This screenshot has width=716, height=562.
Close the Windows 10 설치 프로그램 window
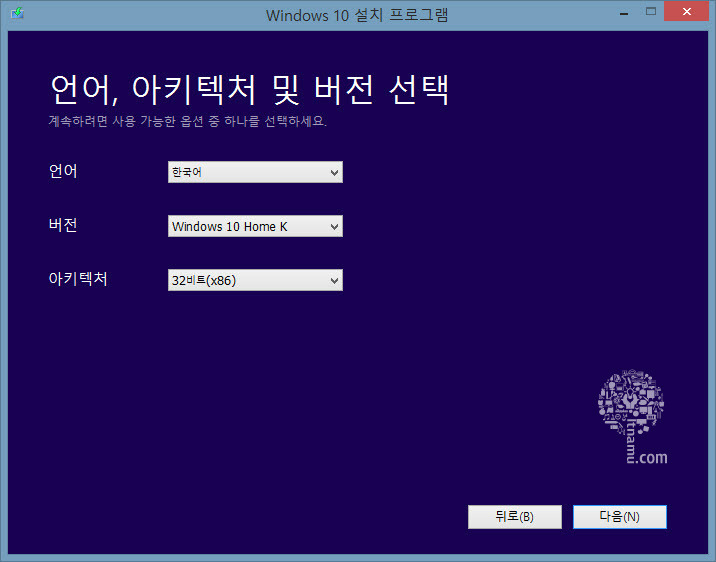coord(686,11)
